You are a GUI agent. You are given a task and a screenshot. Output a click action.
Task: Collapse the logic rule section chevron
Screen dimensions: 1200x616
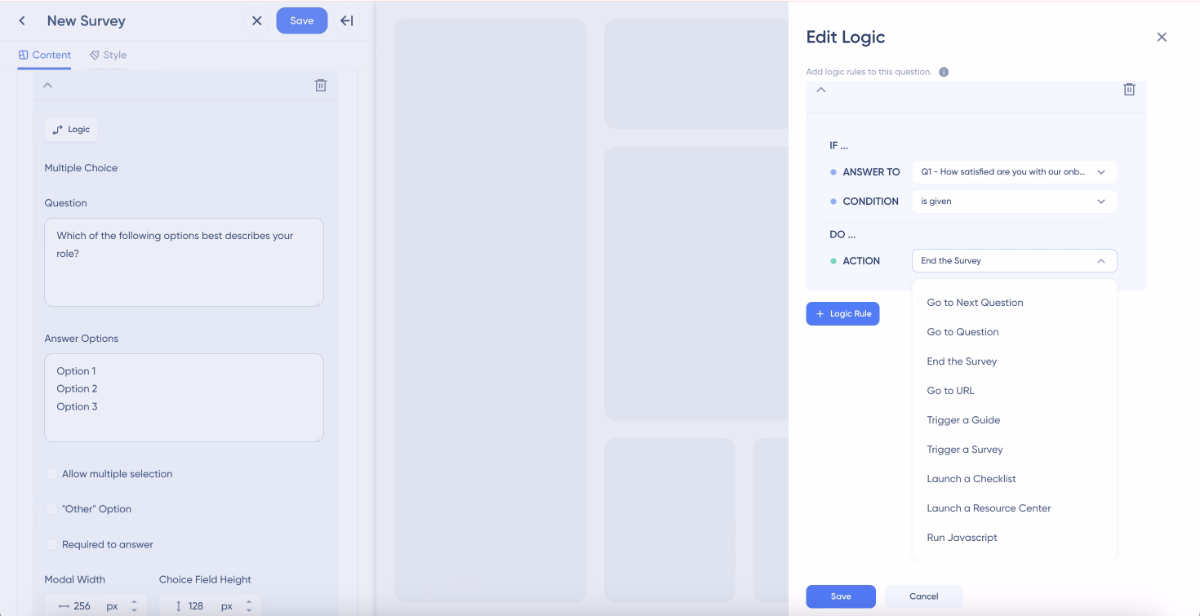[x=821, y=90]
